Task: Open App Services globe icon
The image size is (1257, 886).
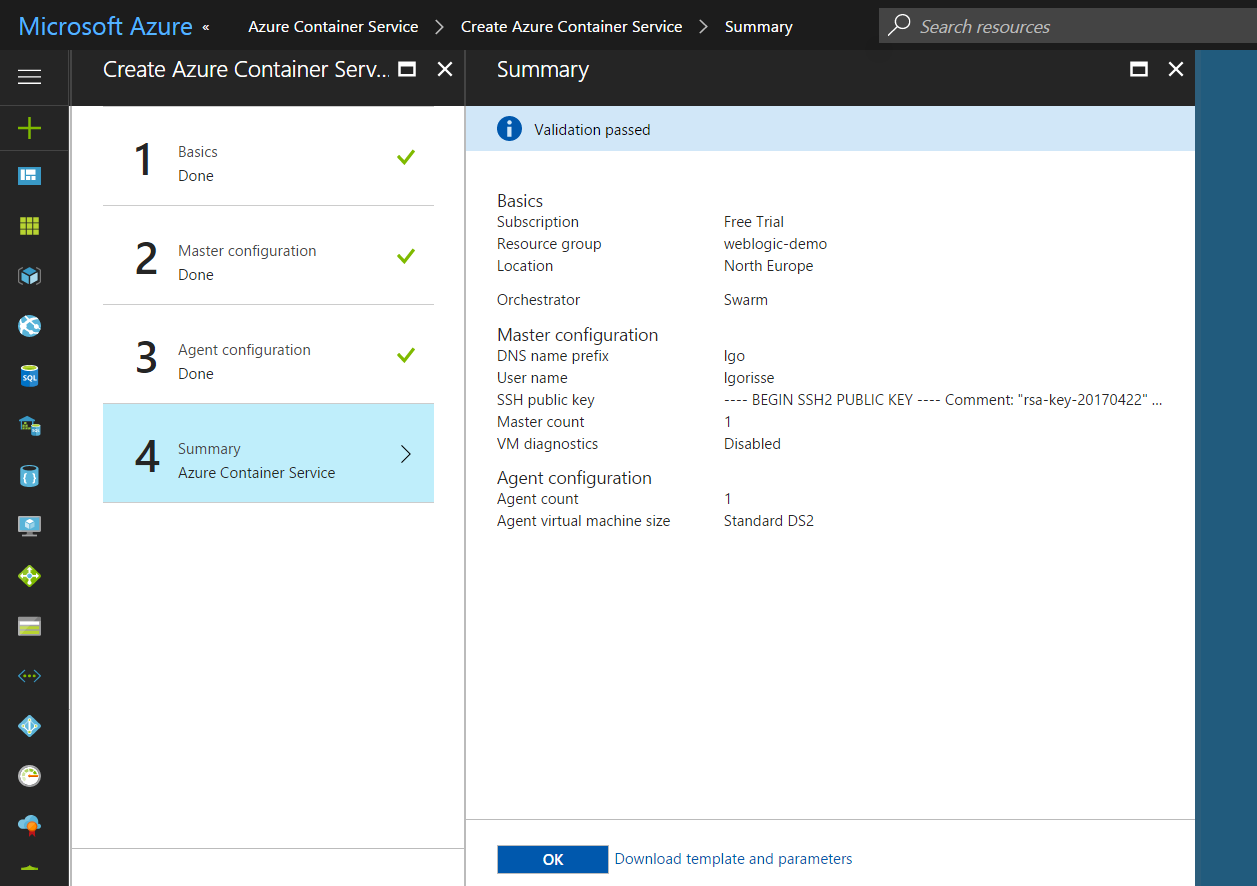Action: point(30,326)
